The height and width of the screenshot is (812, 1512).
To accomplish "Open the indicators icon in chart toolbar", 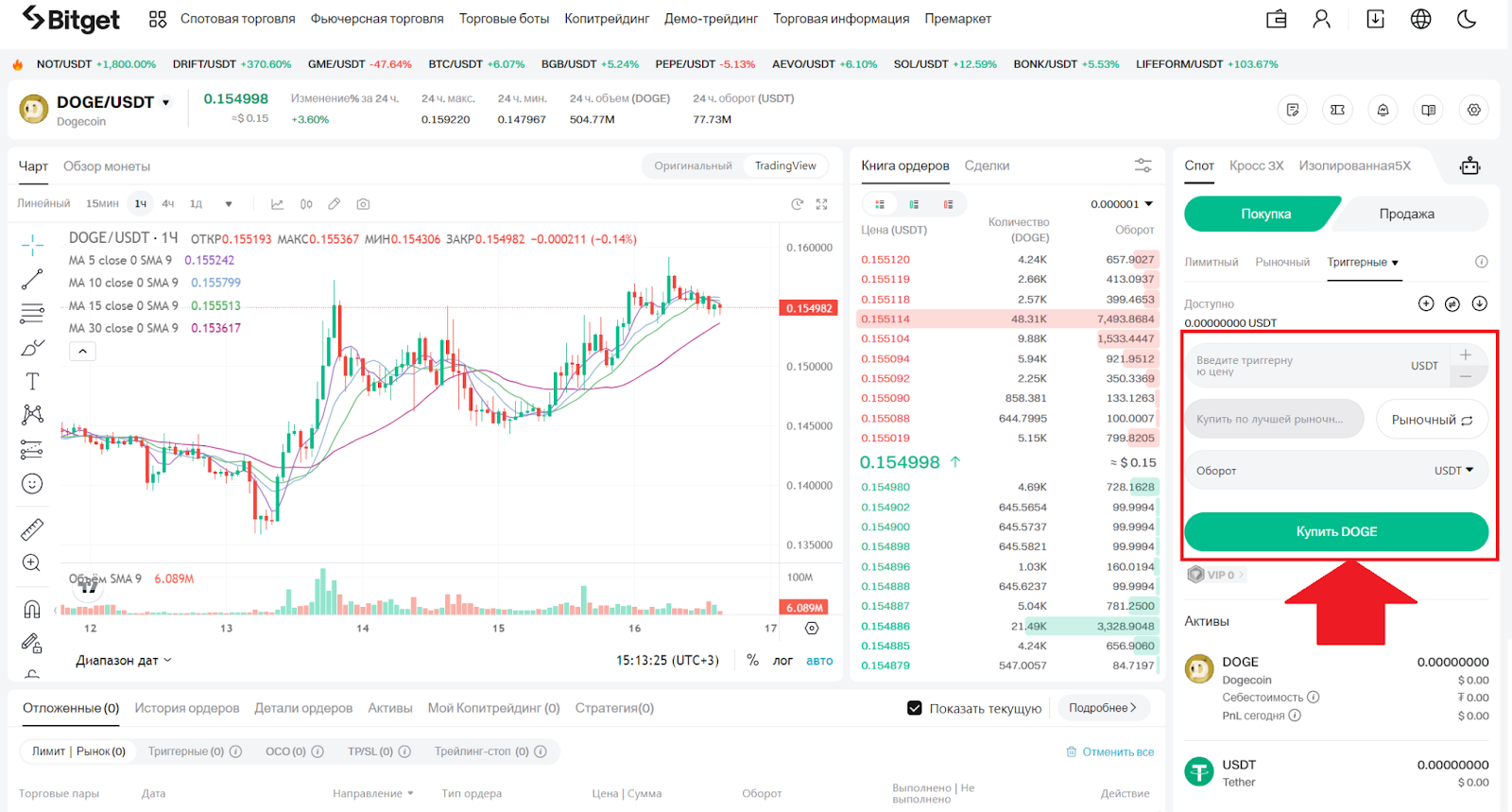I will point(278,204).
